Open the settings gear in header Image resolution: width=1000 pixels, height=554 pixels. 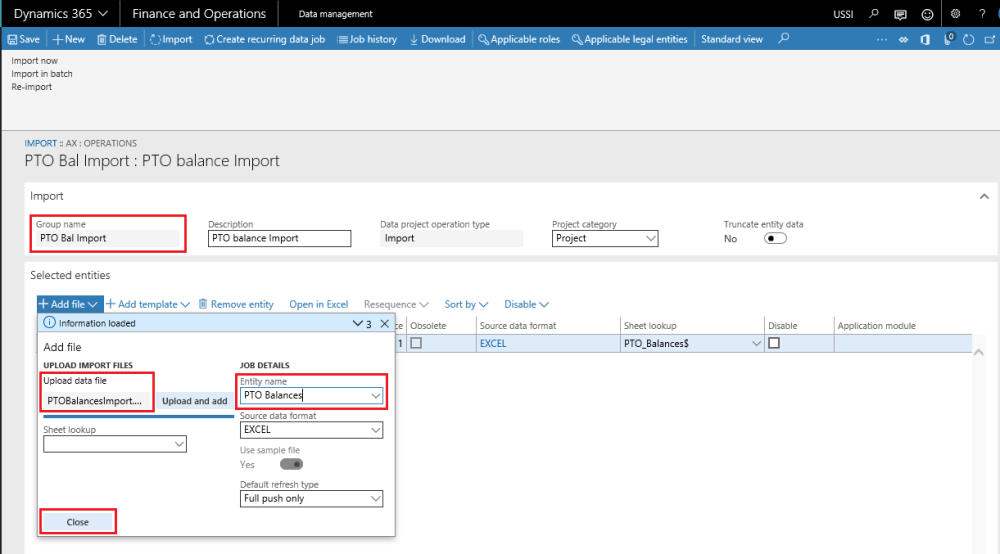coord(955,14)
